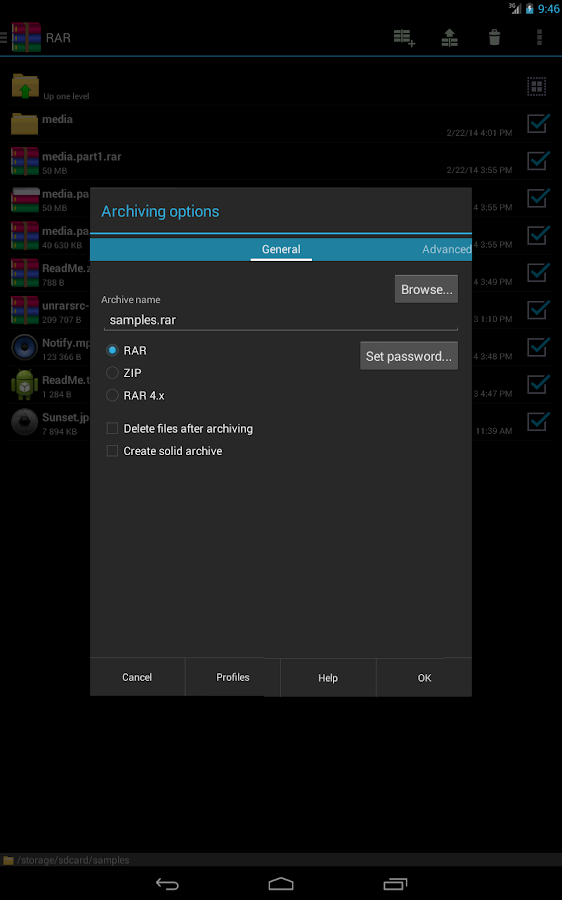Tap the select-all grid icon

537,87
